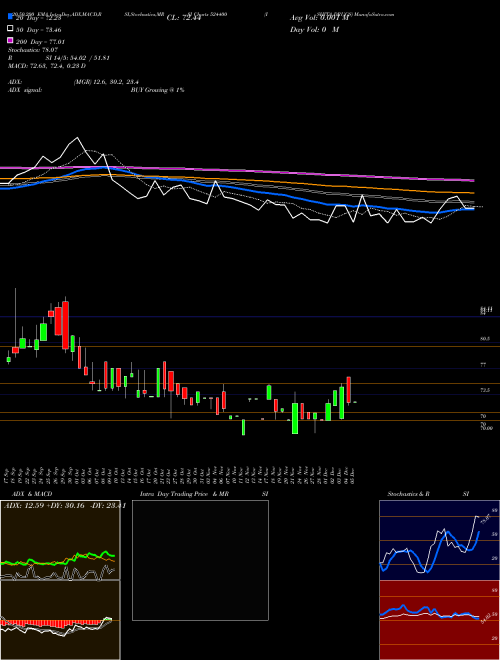This screenshot has height=660, width=500.
Task: Click the red MACD histogram bars
Action: [52, 623]
